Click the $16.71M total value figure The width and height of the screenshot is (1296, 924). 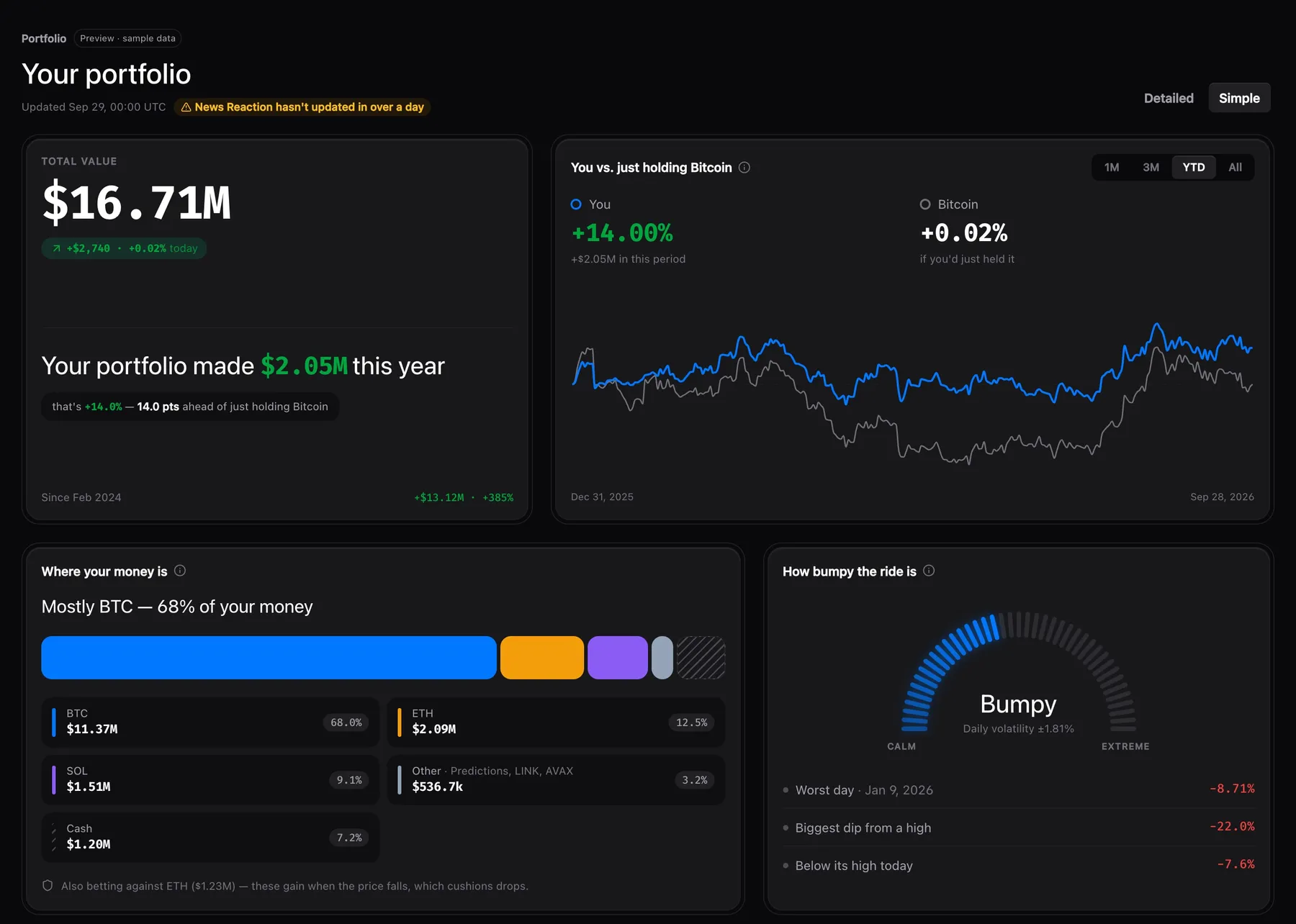[137, 202]
